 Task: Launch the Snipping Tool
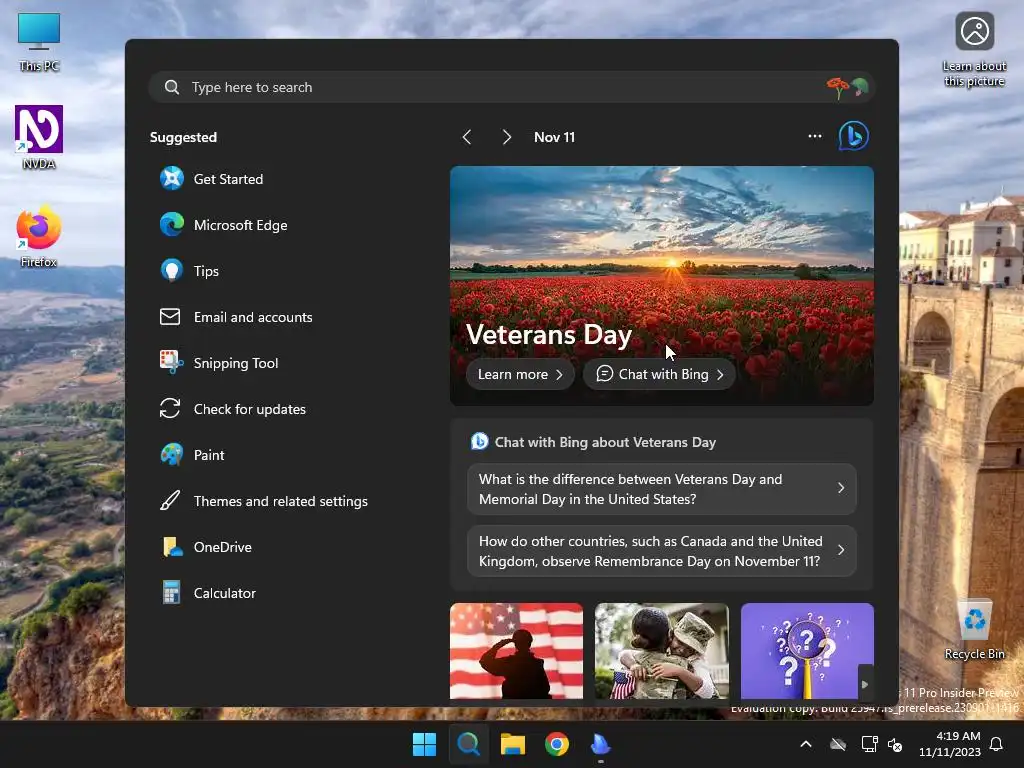point(219,362)
